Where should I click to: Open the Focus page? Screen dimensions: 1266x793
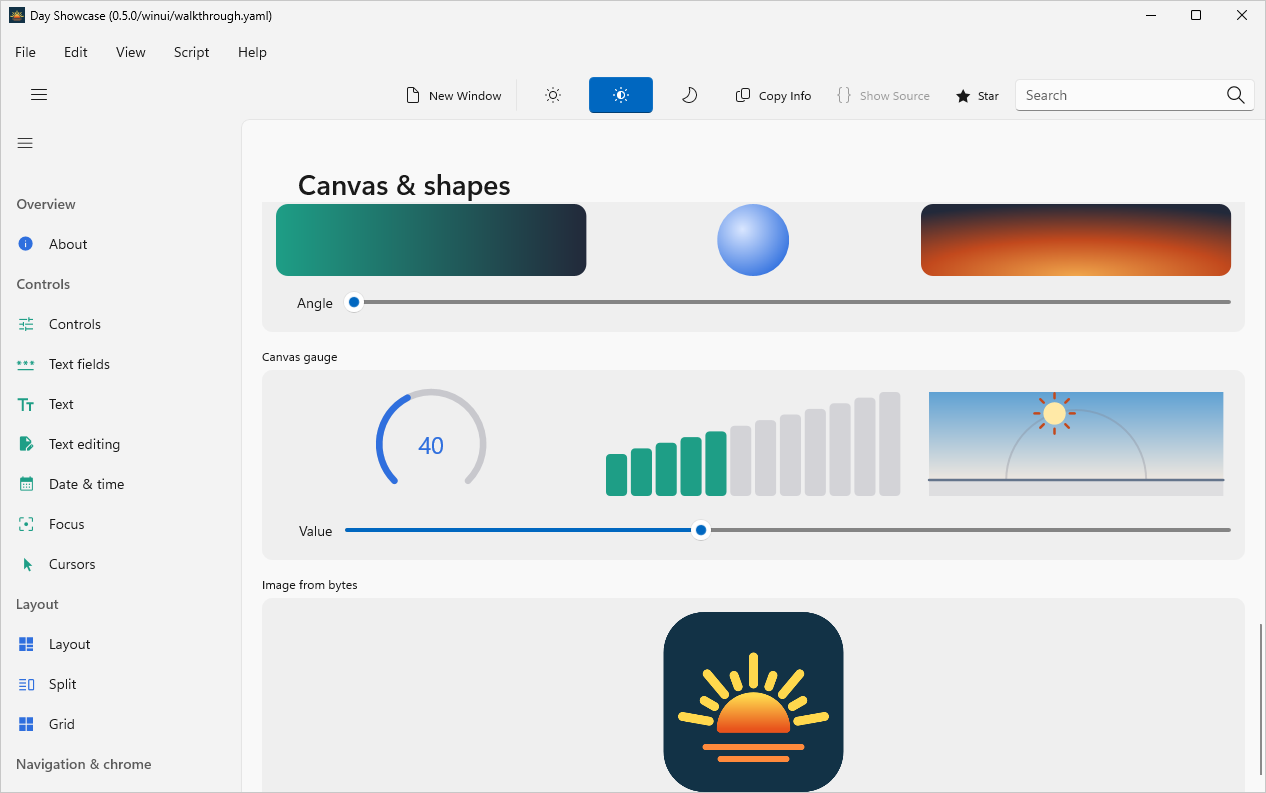click(x=120, y=524)
